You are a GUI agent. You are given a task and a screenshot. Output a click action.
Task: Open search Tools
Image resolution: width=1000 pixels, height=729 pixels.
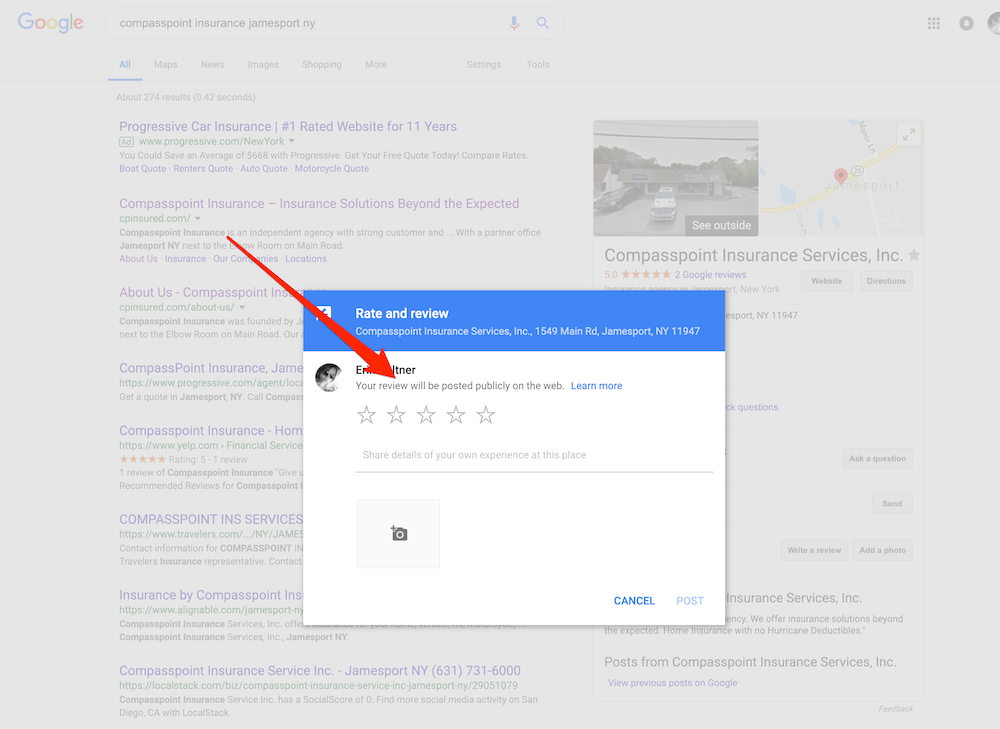click(x=538, y=64)
